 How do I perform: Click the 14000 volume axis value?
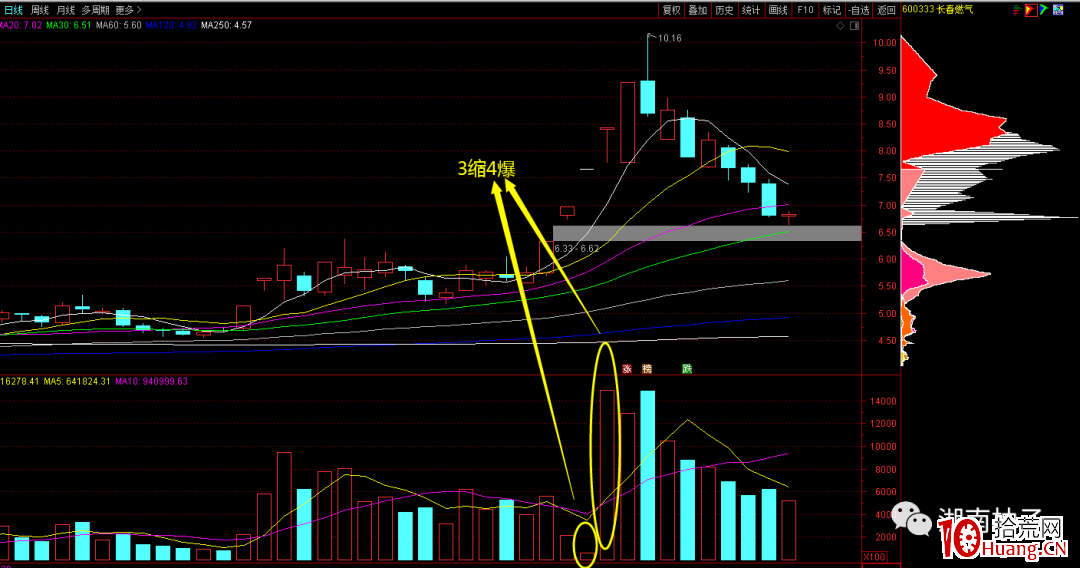point(884,401)
